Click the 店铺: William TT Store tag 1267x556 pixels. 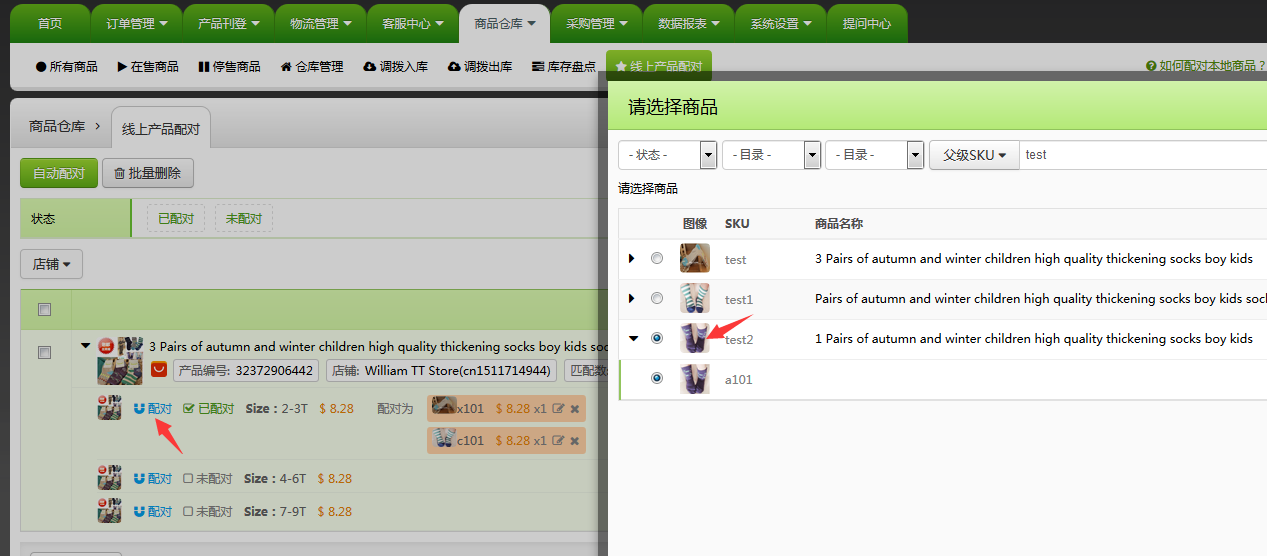pyautogui.click(x=442, y=370)
